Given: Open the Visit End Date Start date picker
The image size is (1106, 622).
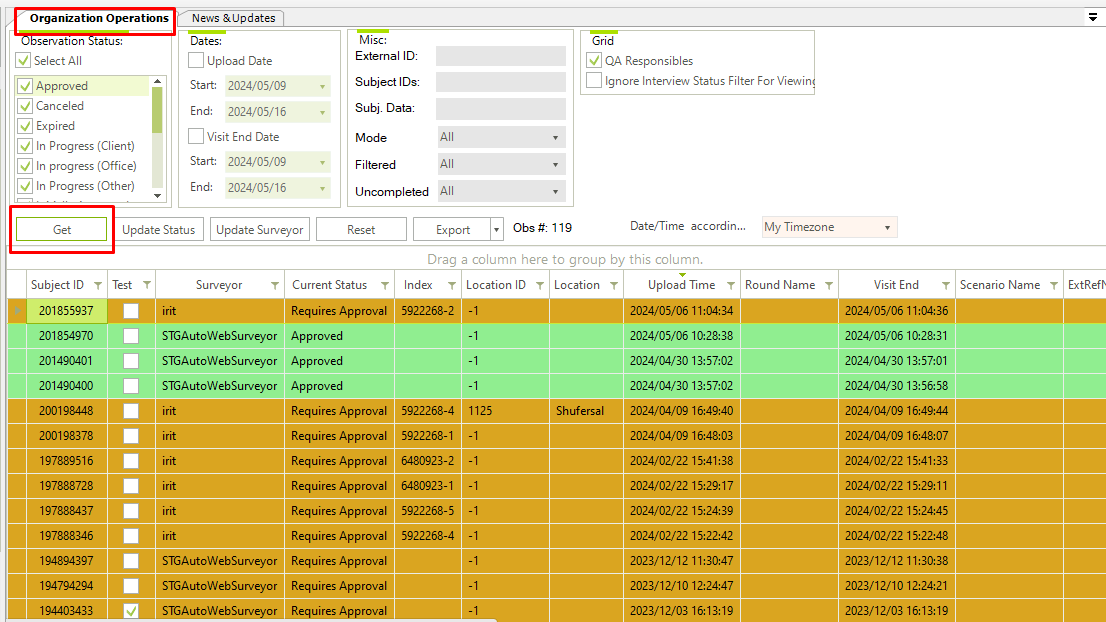Looking at the screenshot, I should click(322, 162).
